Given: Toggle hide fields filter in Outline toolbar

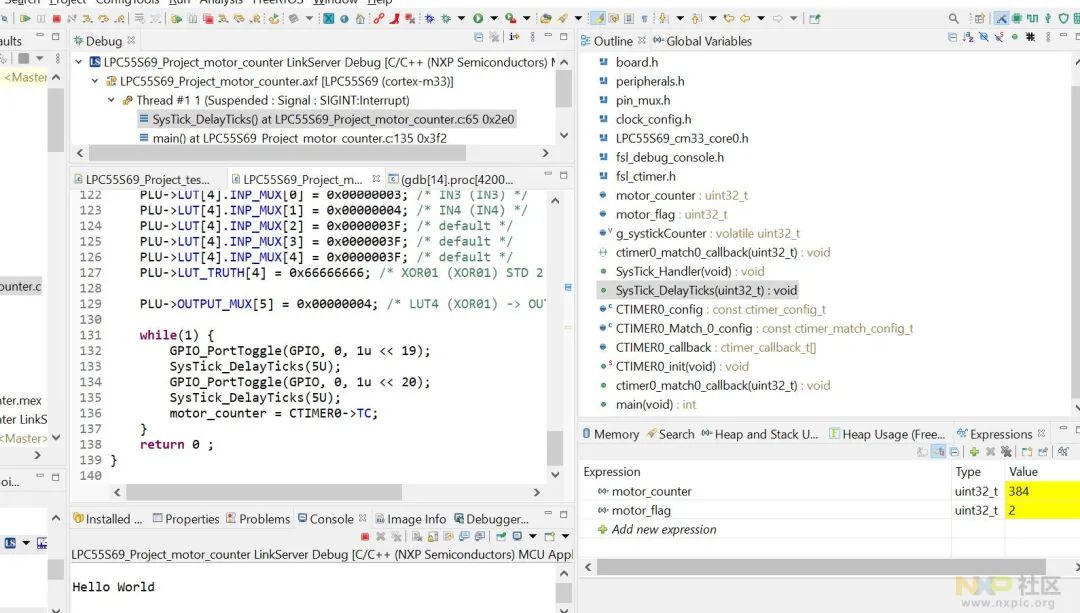Looking at the screenshot, I should (x=984, y=38).
